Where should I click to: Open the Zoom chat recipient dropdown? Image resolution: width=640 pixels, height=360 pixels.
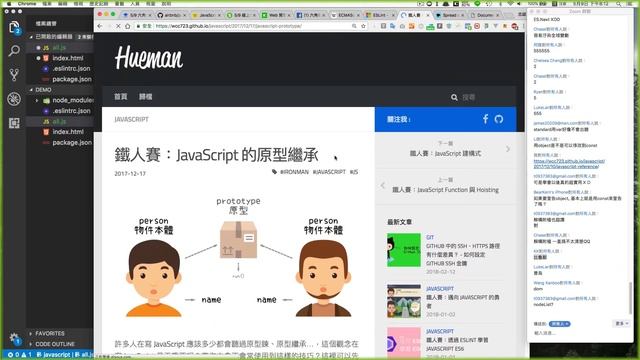coord(559,324)
